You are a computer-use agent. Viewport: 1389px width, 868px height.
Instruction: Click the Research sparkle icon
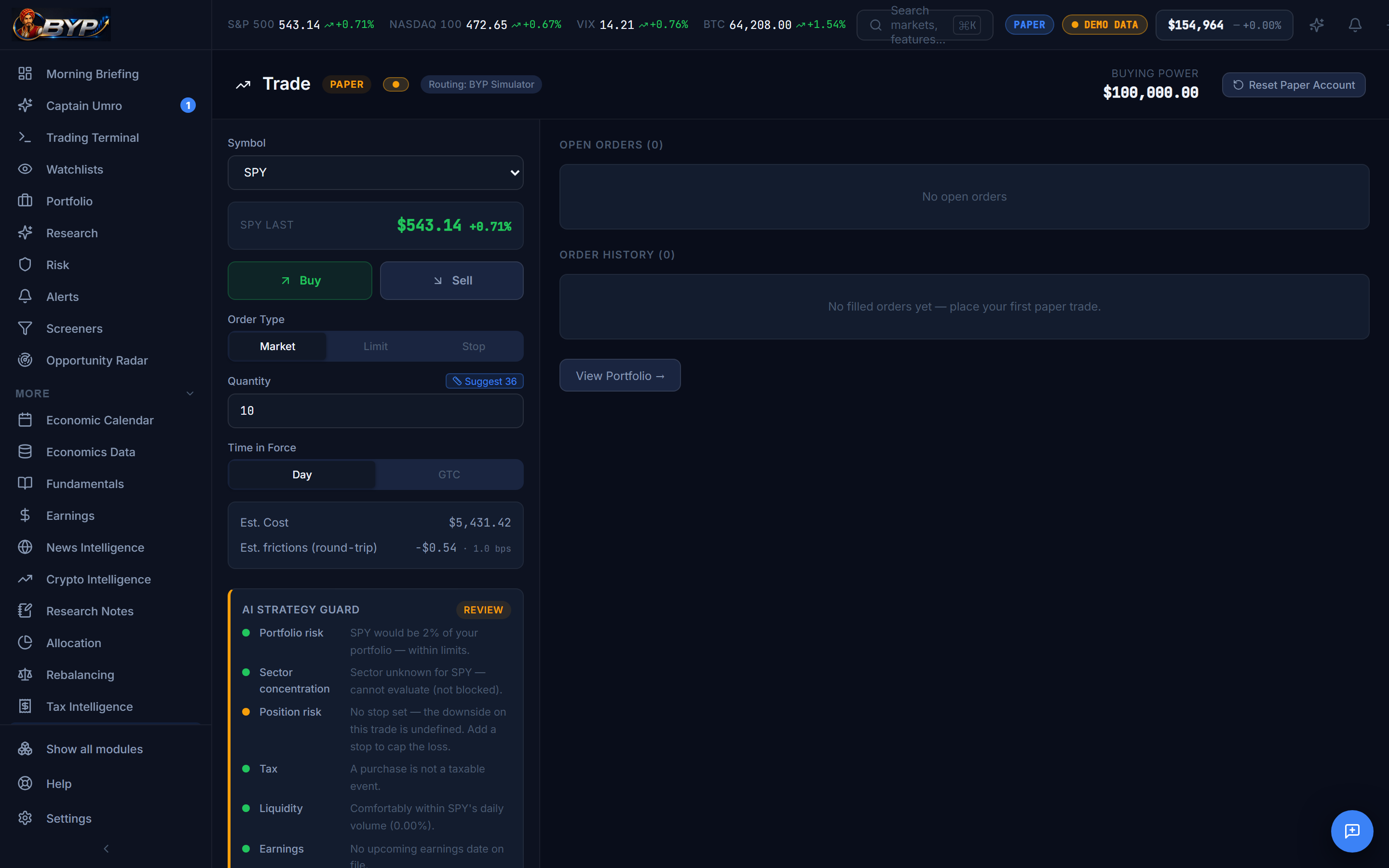tap(25, 232)
